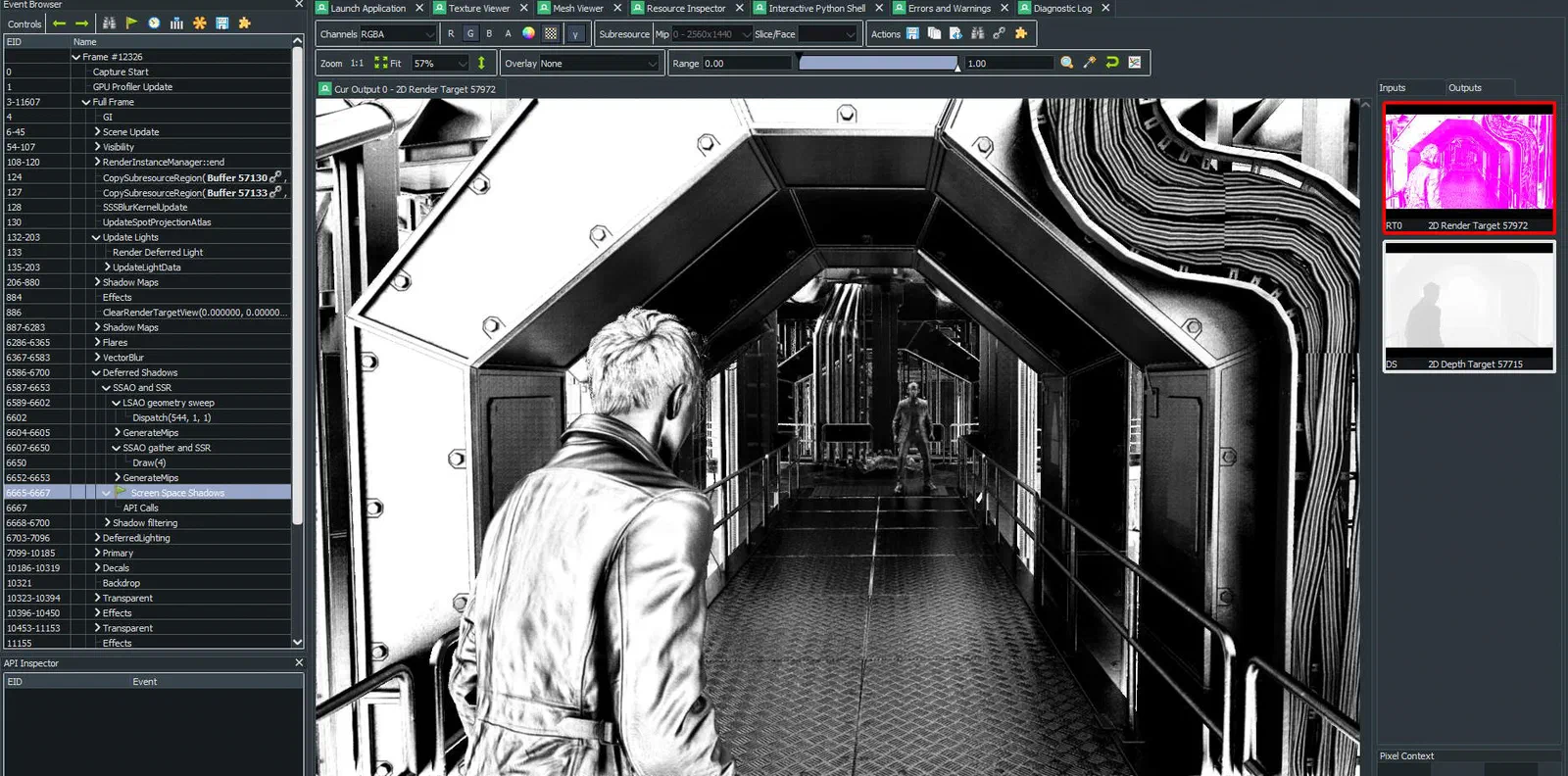The image size is (1568, 776).
Task: Toggle the A alpha channel button
Action: (508, 33)
